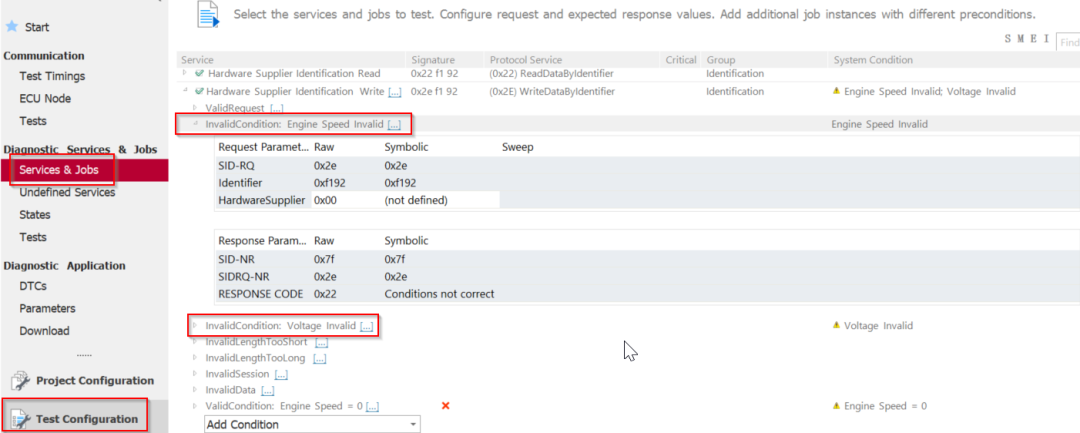Click the Project Configuration wrench icon

[x=21, y=381]
